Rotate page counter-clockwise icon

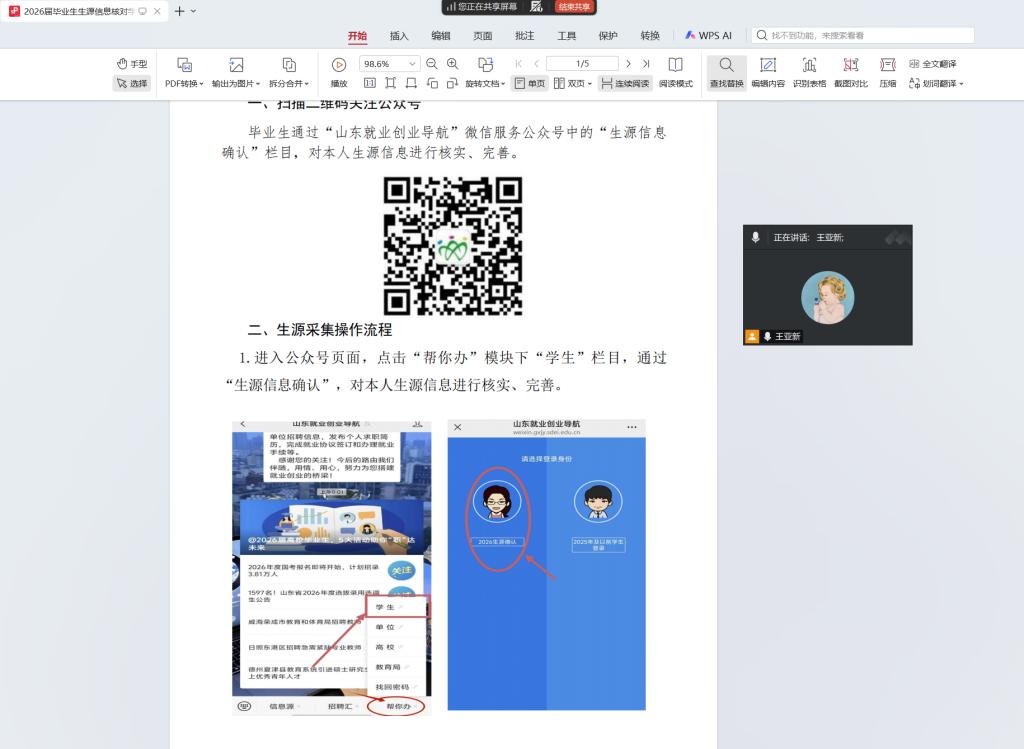click(432, 83)
